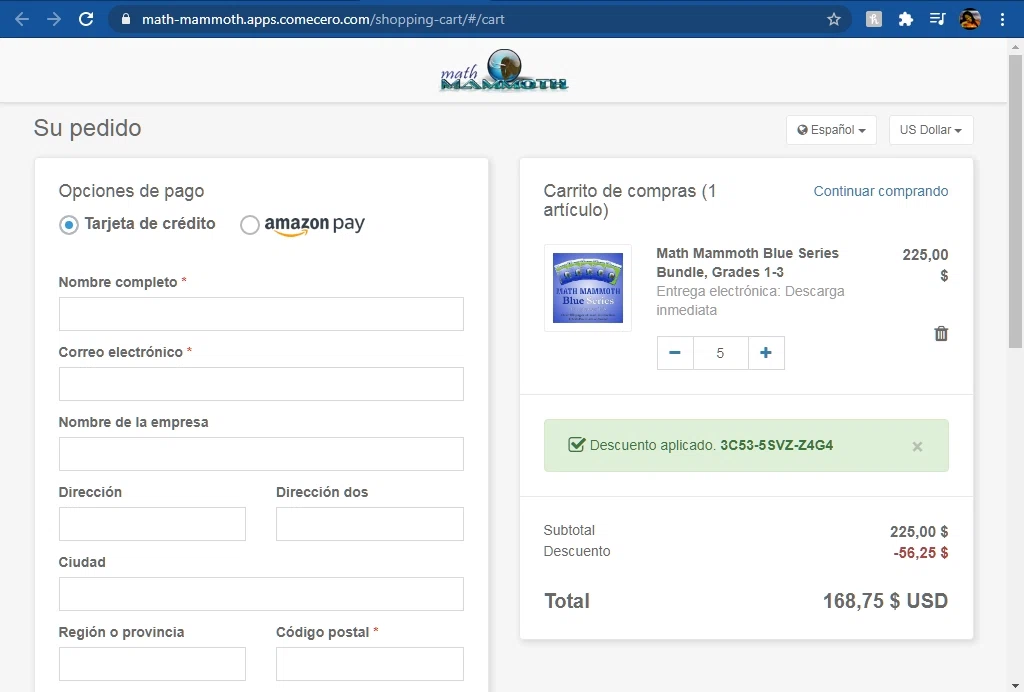Click the gray extension icon next to the star

point(874,19)
